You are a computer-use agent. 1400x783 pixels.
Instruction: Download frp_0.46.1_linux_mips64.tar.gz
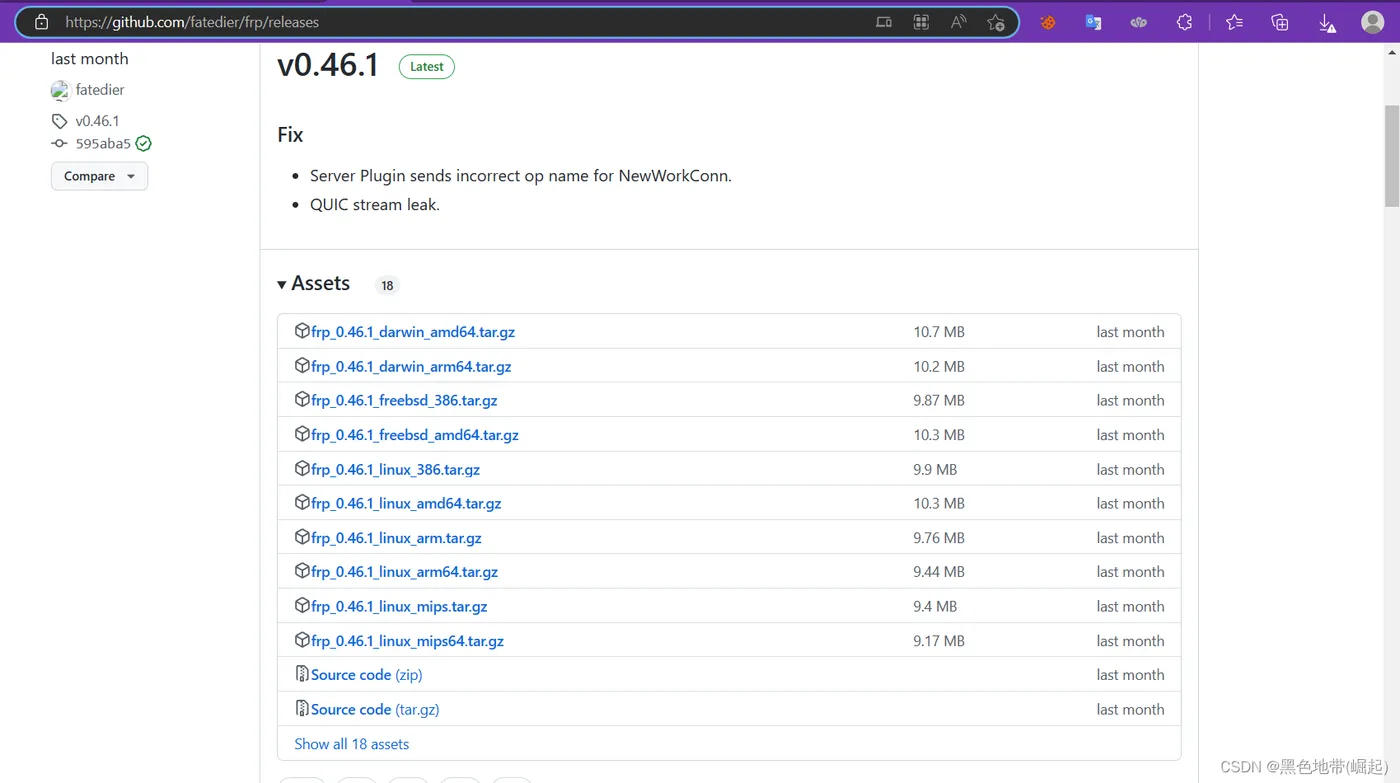(407, 641)
